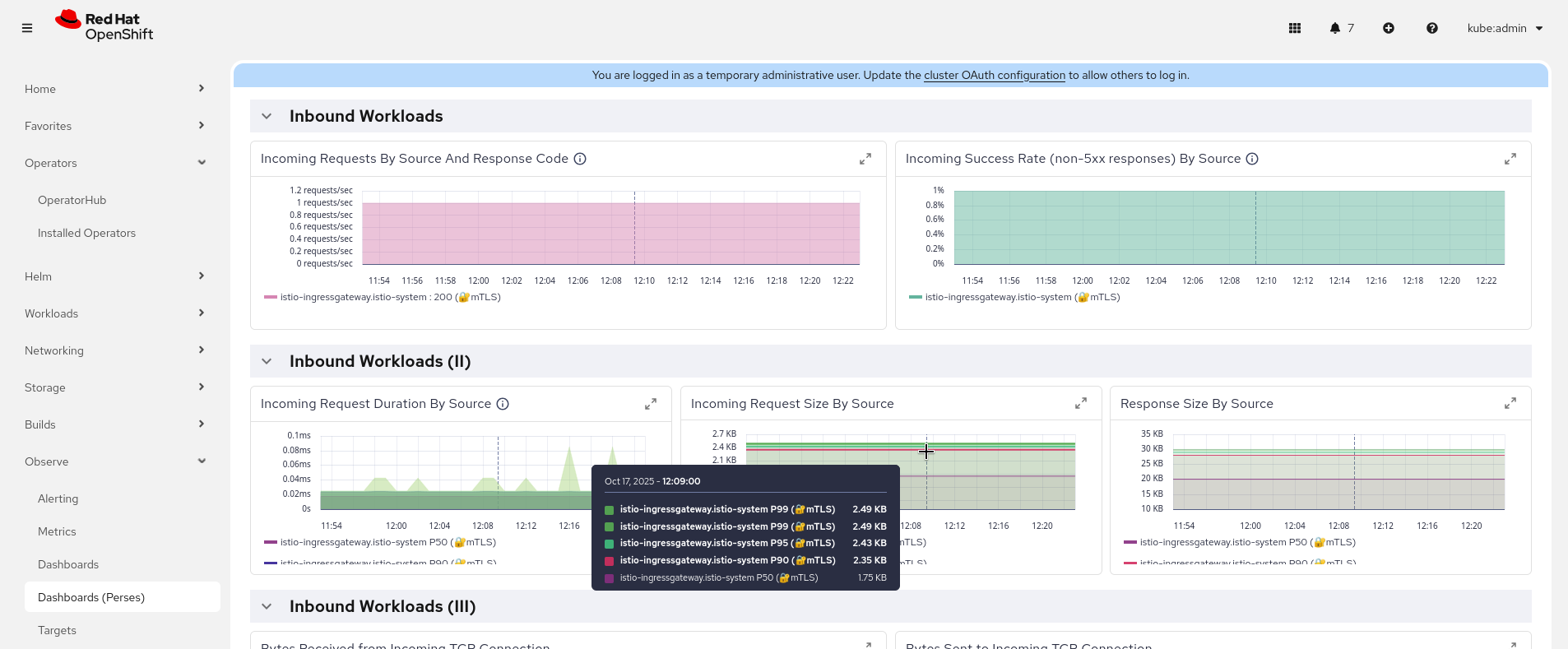Expand Incoming Success Rate panel fullscreen
This screenshot has width=1568, height=649.
coord(1510,159)
